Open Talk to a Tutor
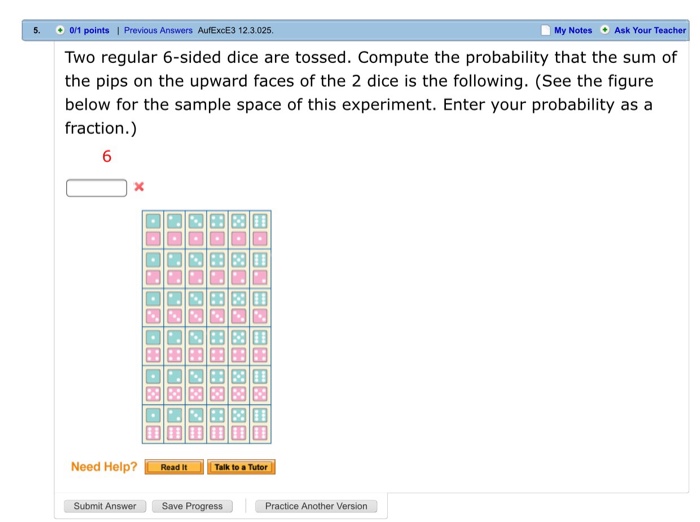 pos(241,467)
